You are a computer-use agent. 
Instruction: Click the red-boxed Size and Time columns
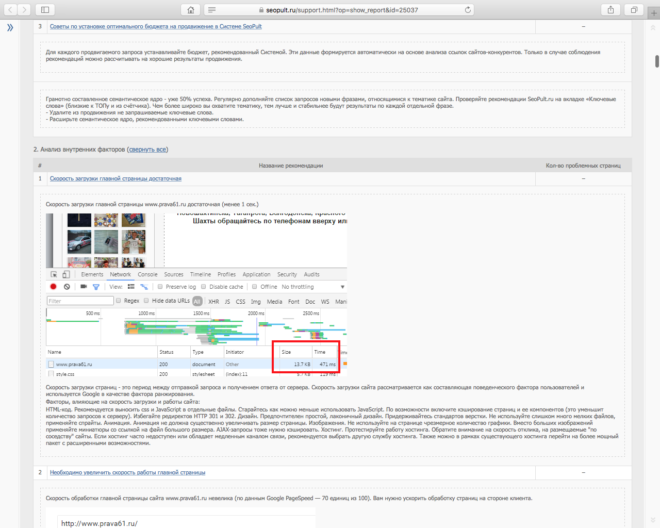click(306, 359)
